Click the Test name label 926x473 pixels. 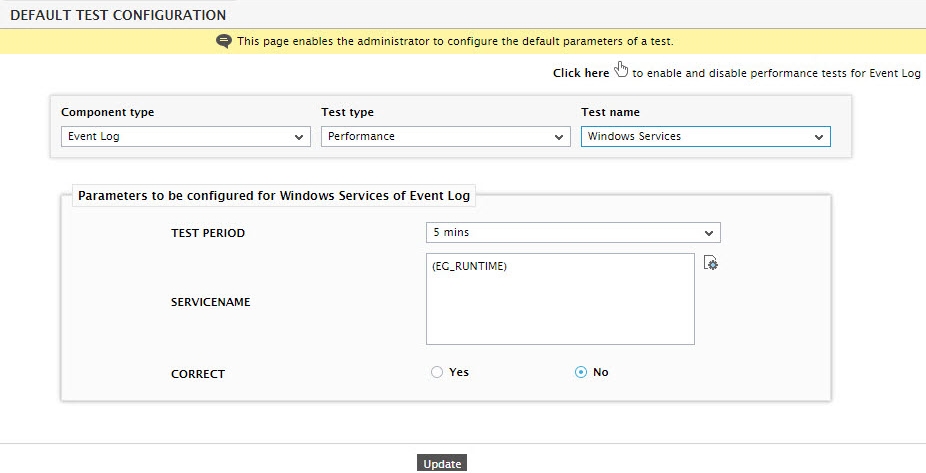coord(610,112)
